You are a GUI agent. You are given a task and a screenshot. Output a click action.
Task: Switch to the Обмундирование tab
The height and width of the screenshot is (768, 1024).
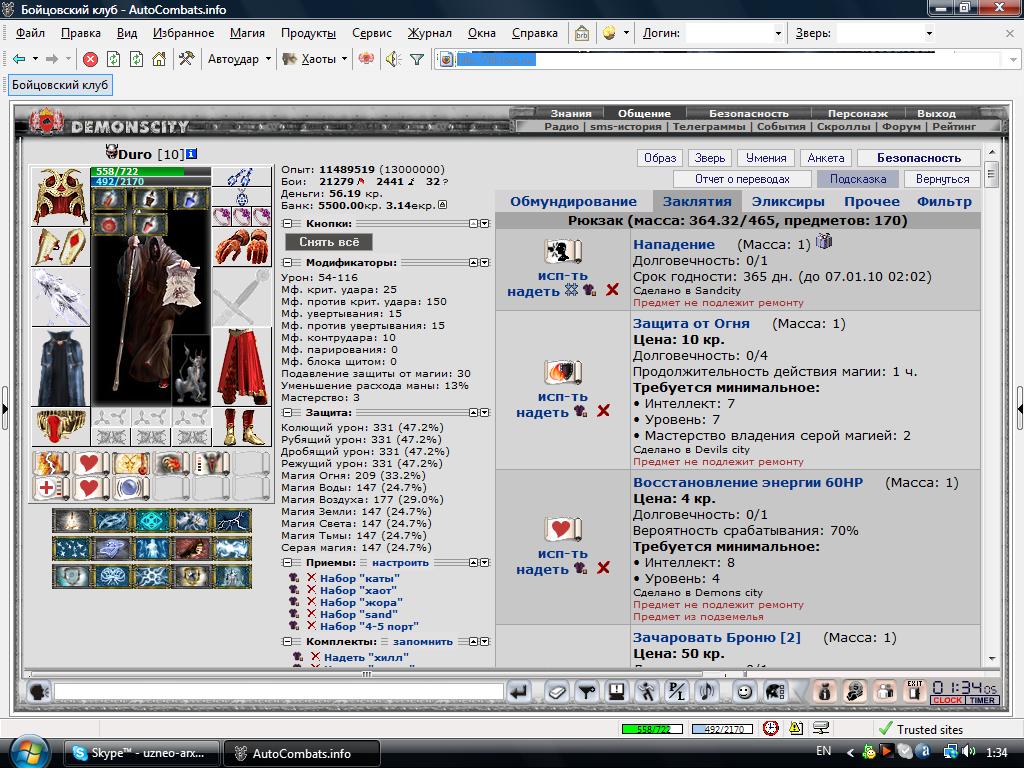573,202
